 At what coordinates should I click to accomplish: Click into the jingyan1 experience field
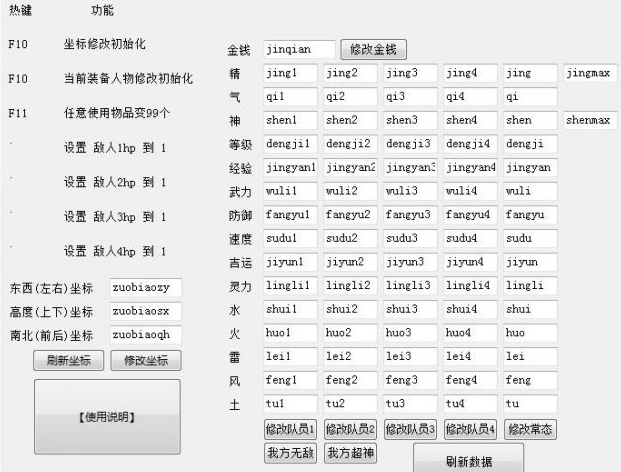(290, 168)
